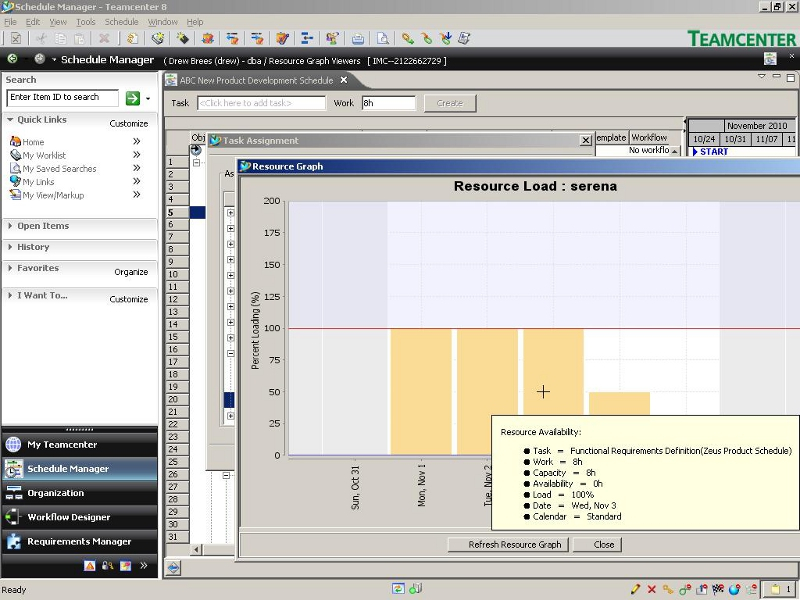Open Organization application
Image resolution: width=800 pixels, height=600 pixels.
(80, 493)
